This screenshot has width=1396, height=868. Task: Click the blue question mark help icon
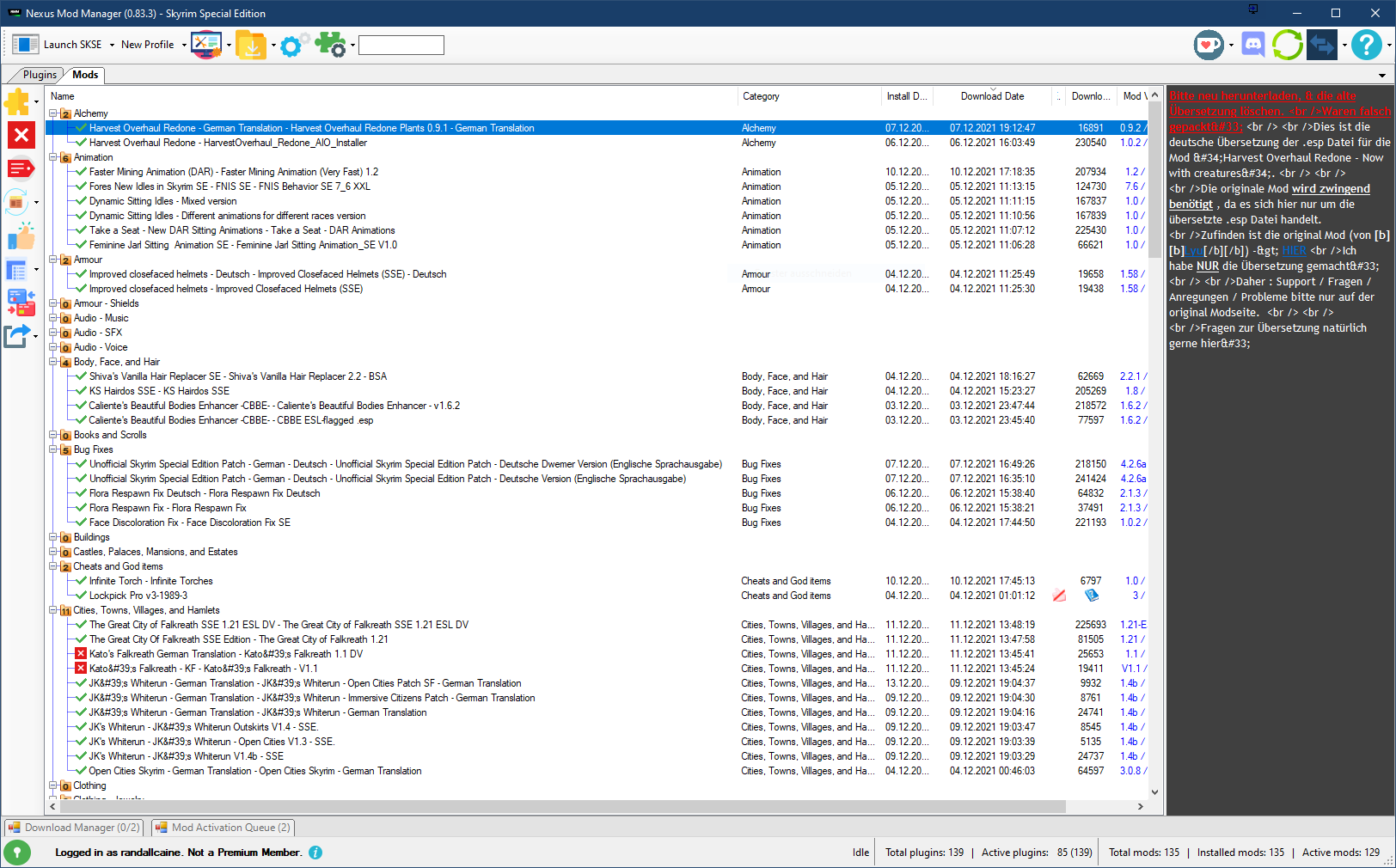point(1365,45)
